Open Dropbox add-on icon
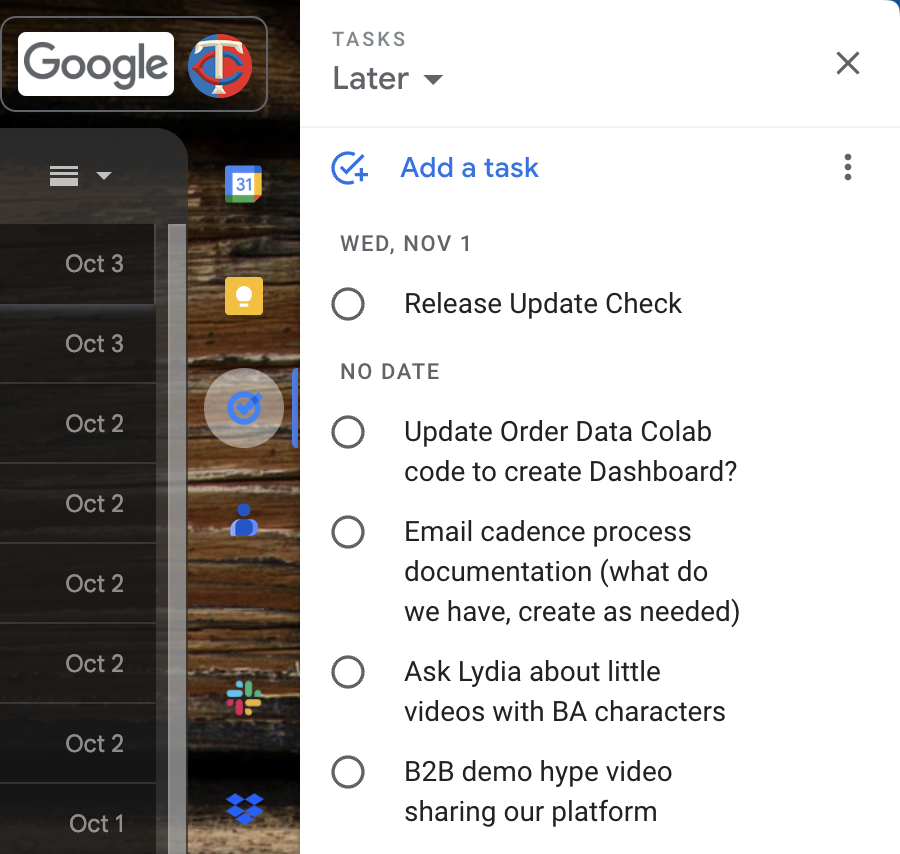Screen dimensions: 900x854 (x=243, y=807)
